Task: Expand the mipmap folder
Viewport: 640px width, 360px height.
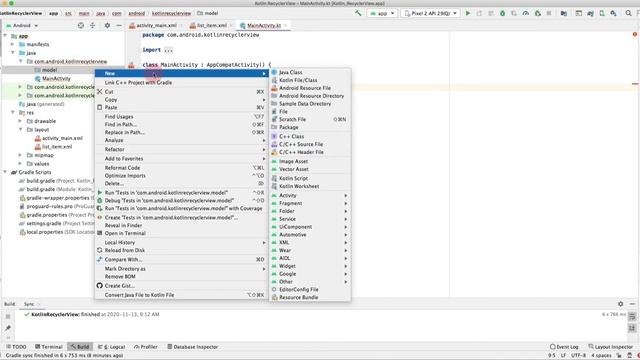Action: [20, 155]
